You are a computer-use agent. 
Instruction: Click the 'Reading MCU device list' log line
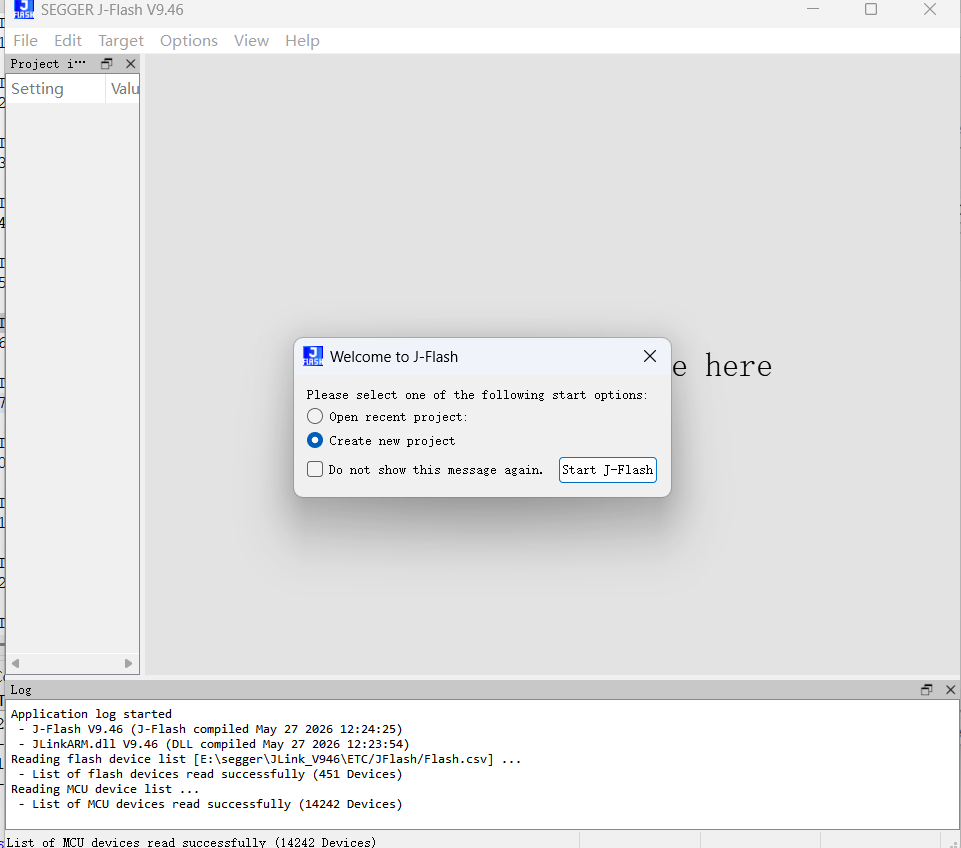tap(105, 789)
